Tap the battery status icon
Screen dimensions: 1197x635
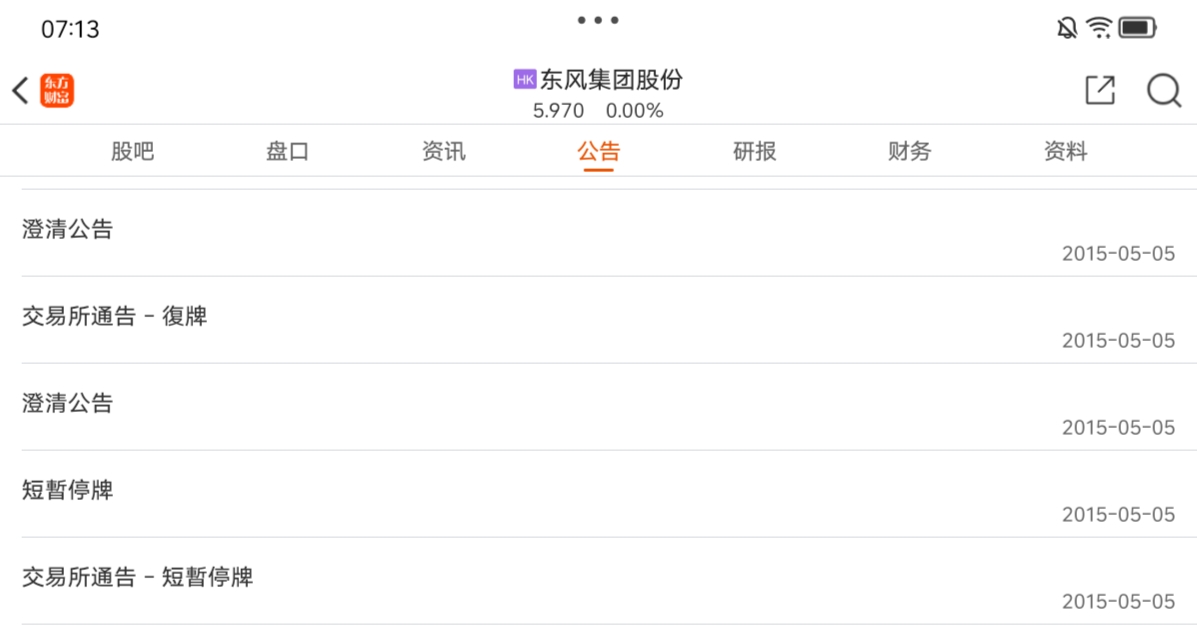click(x=1137, y=28)
